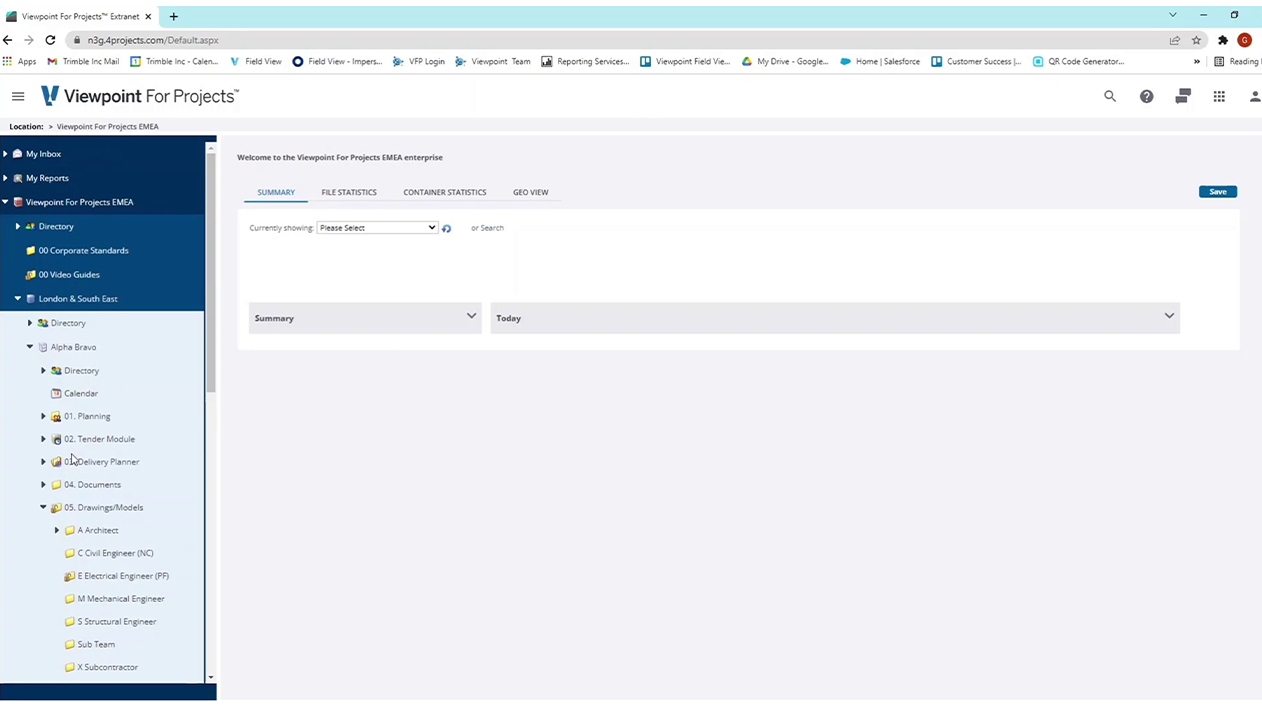Select the M Mechanical Engineer folder
This screenshot has height=708, width=1262.
pyautogui.click(x=120, y=598)
